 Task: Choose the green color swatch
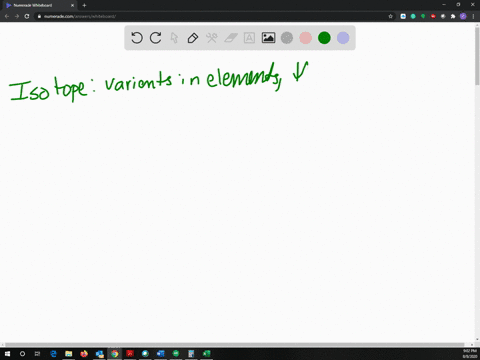click(x=324, y=38)
